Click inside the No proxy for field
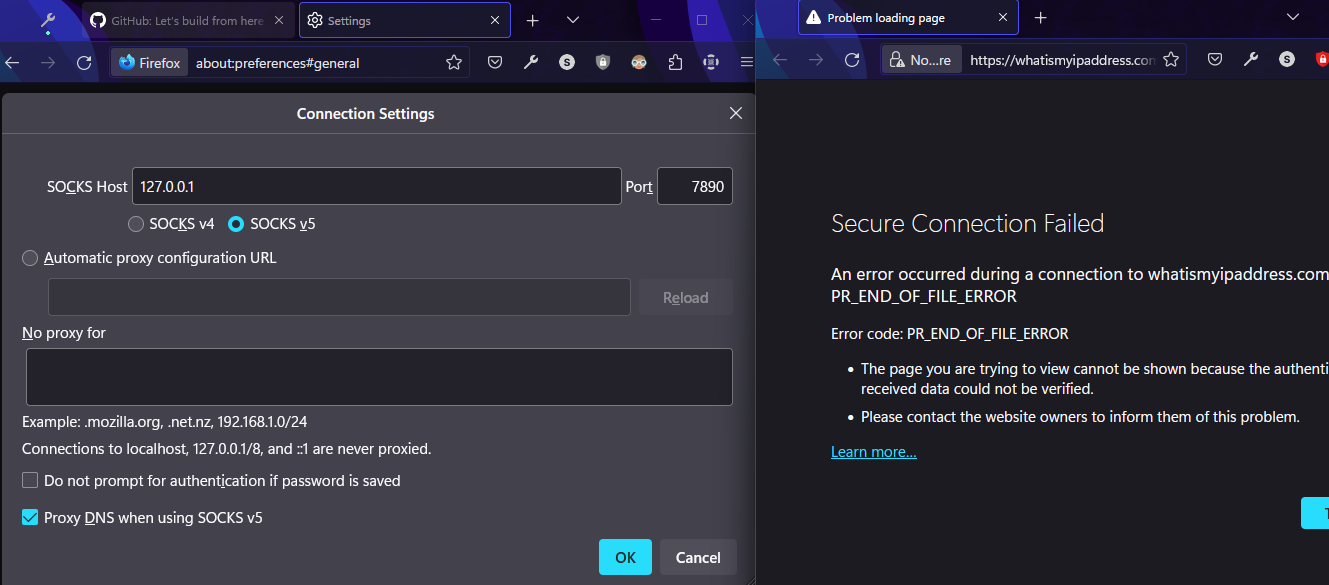Viewport: 1329px width, 585px height. [378, 376]
